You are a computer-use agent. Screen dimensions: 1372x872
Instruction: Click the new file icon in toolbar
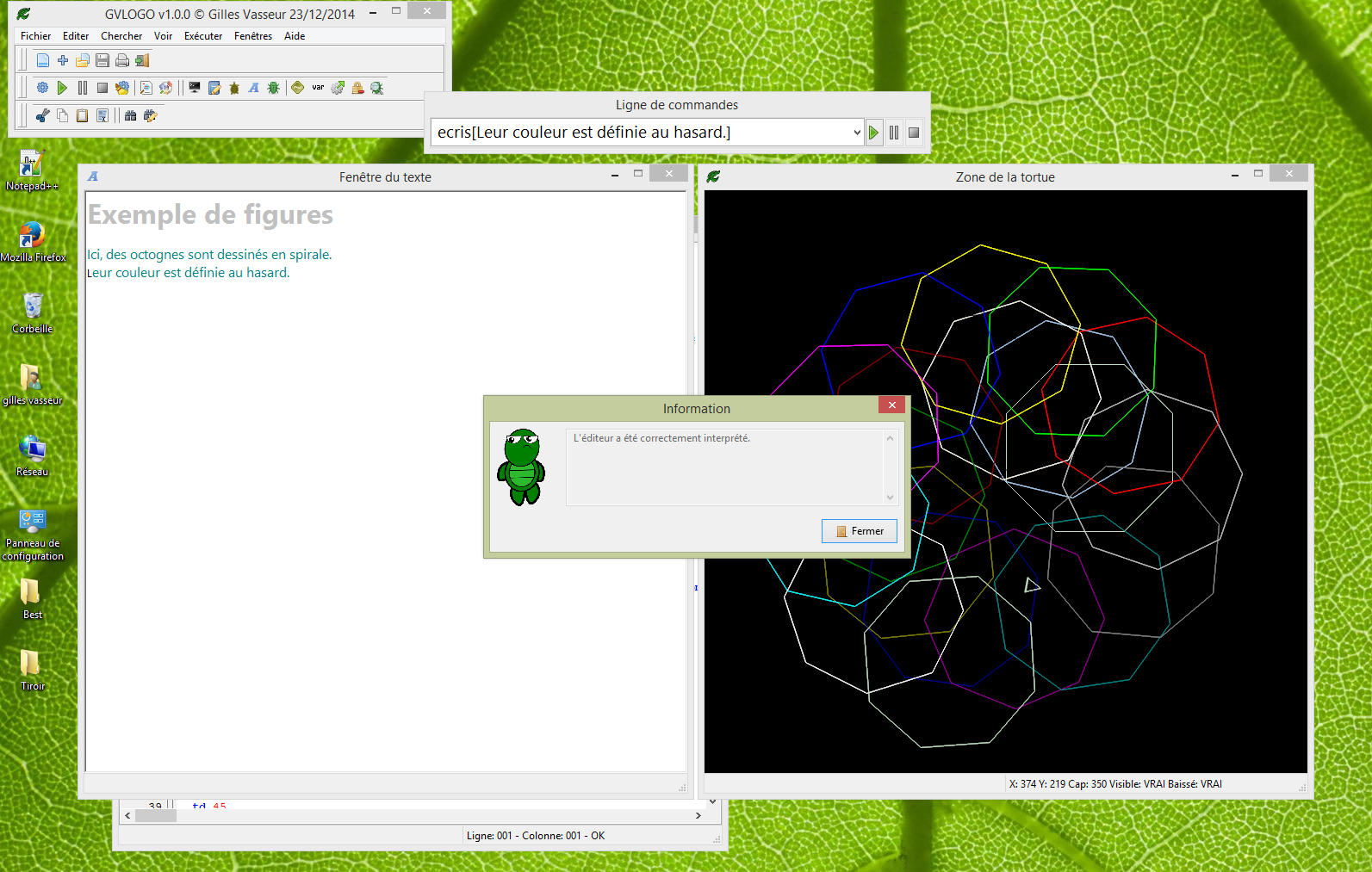[43, 60]
